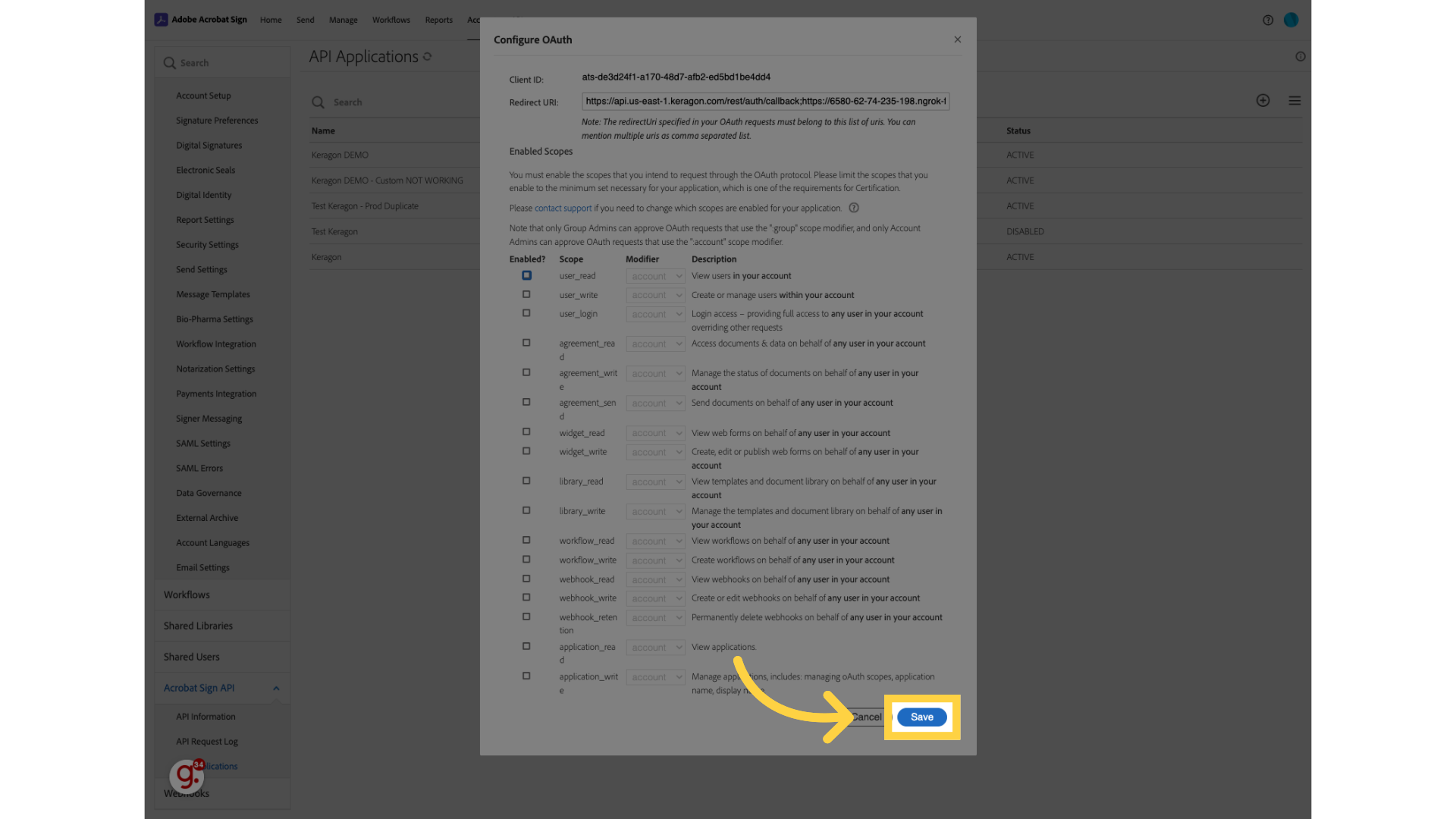This screenshot has height=819, width=1456.
Task: Open modifier dropdown for user_read
Action: pyautogui.click(x=656, y=277)
